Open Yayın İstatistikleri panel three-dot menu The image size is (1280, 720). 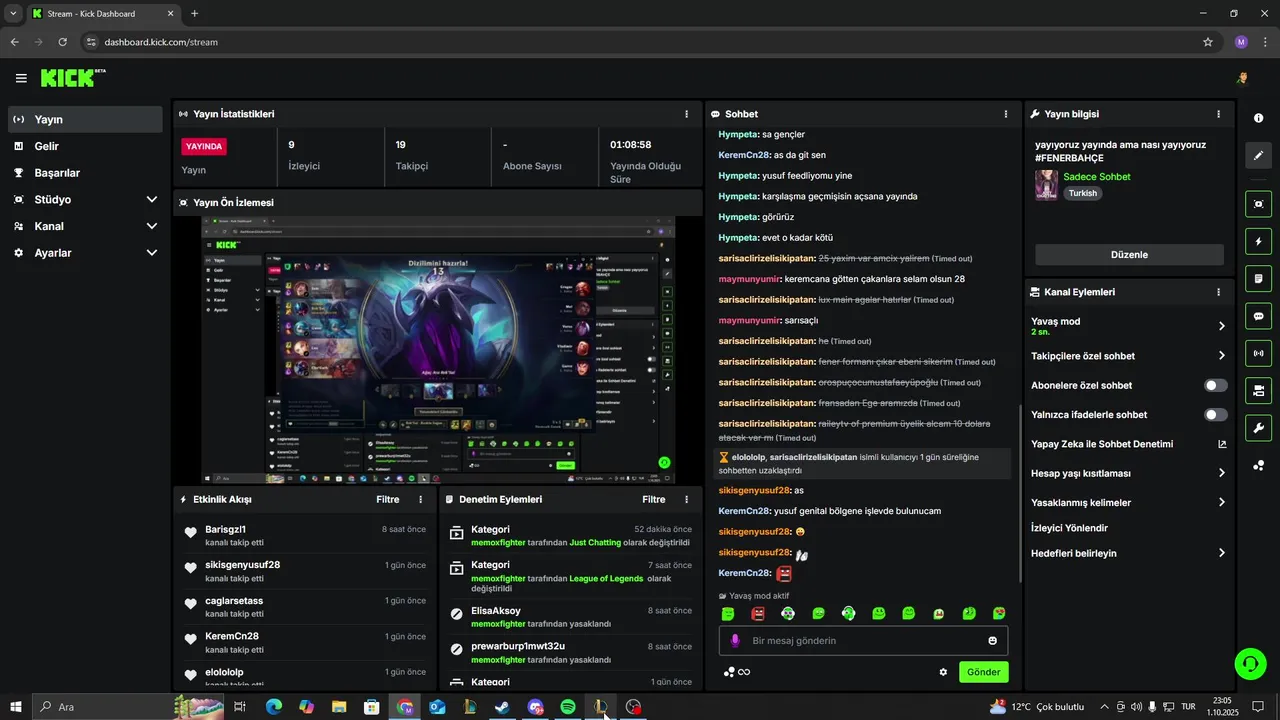(x=686, y=114)
